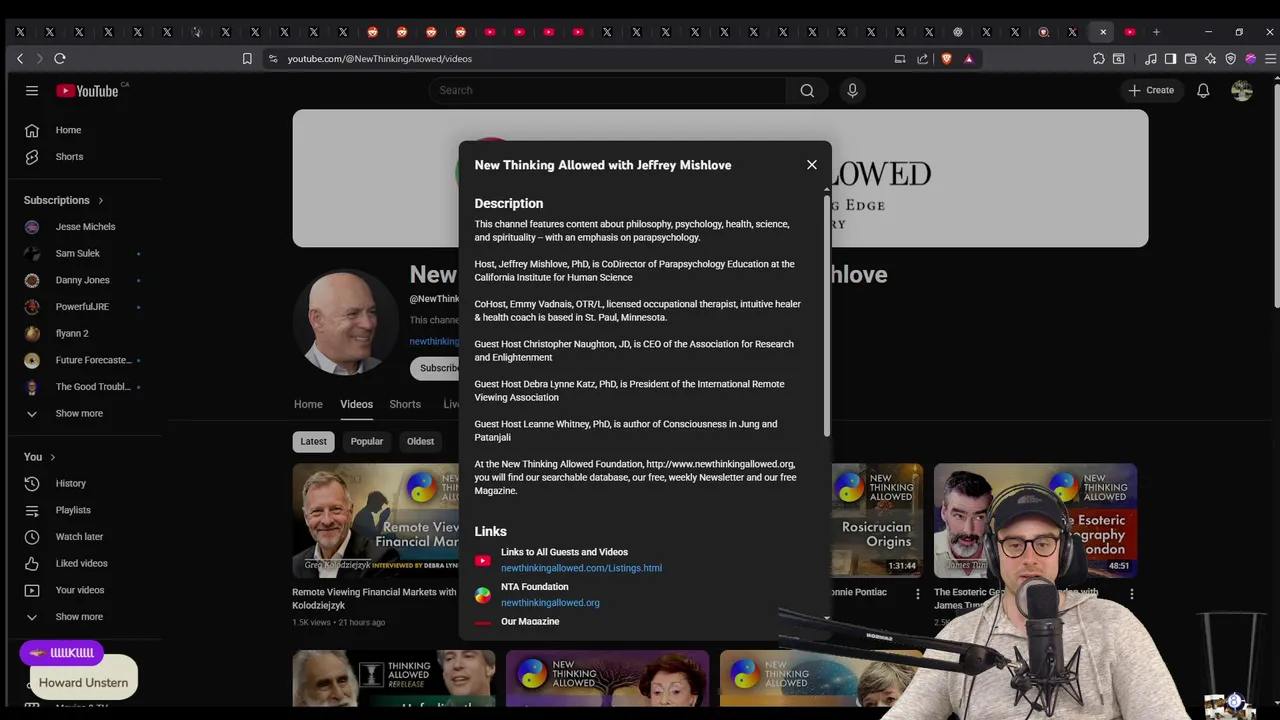Click the browser address bar URL
The image size is (1280, 720).
tap(380, 59)
